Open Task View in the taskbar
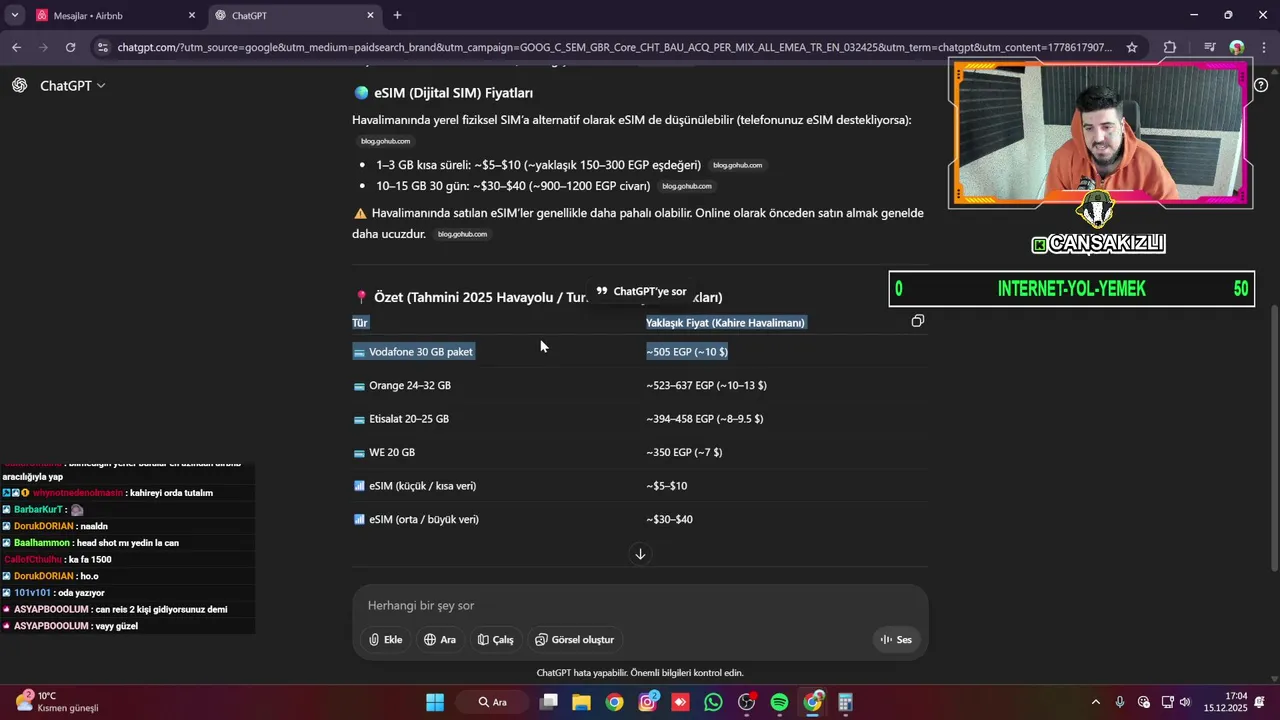The height and width of the screenshot is (720, 1280). coord(548,702)
